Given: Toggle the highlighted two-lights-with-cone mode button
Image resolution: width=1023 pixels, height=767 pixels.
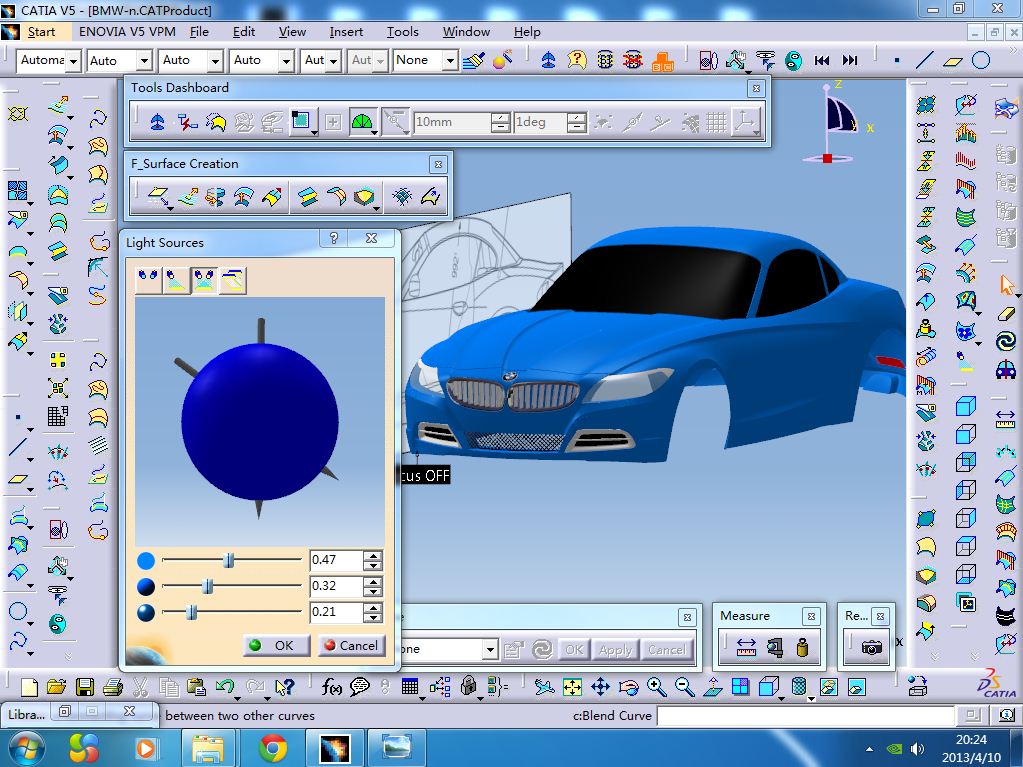Looking at the screenshot, I should 204,280.
